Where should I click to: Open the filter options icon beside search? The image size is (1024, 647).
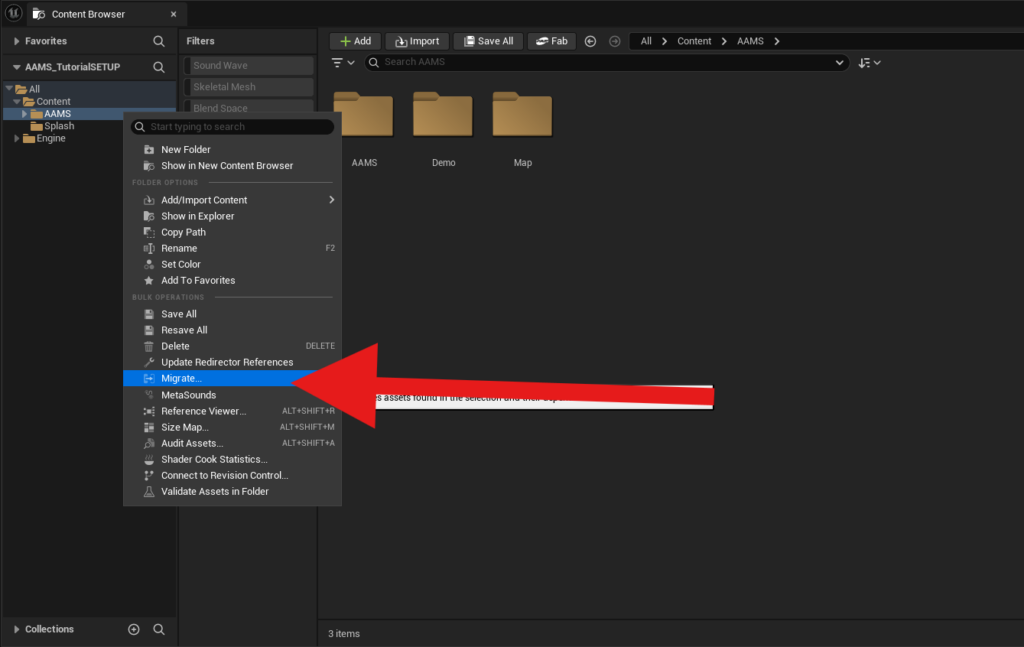[342, 62]
